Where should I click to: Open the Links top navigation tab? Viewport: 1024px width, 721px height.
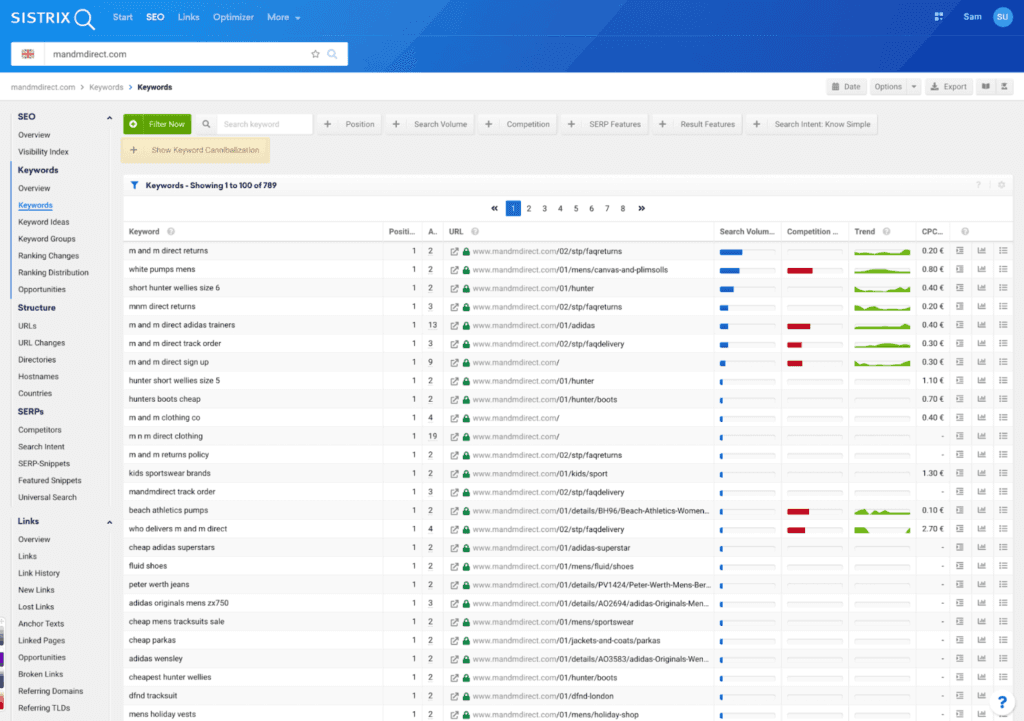click(188, 18)
